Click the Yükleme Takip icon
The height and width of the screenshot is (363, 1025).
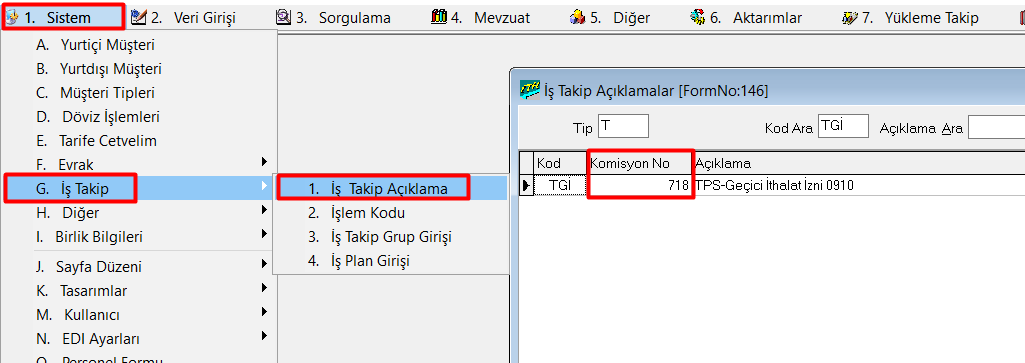pos(850,18)
